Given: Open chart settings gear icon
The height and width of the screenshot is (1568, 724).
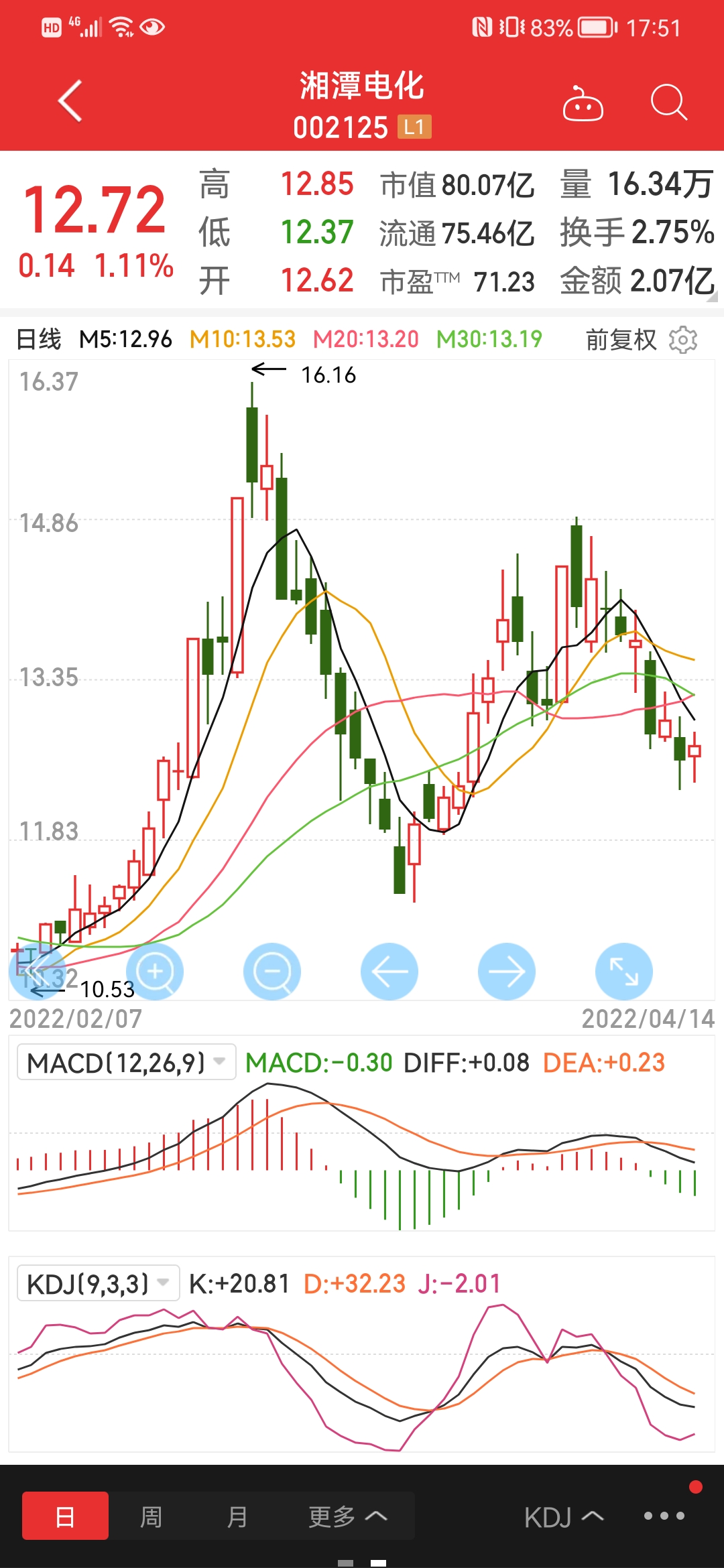Looking at the screenshot, I should click(x=683, y=340).
